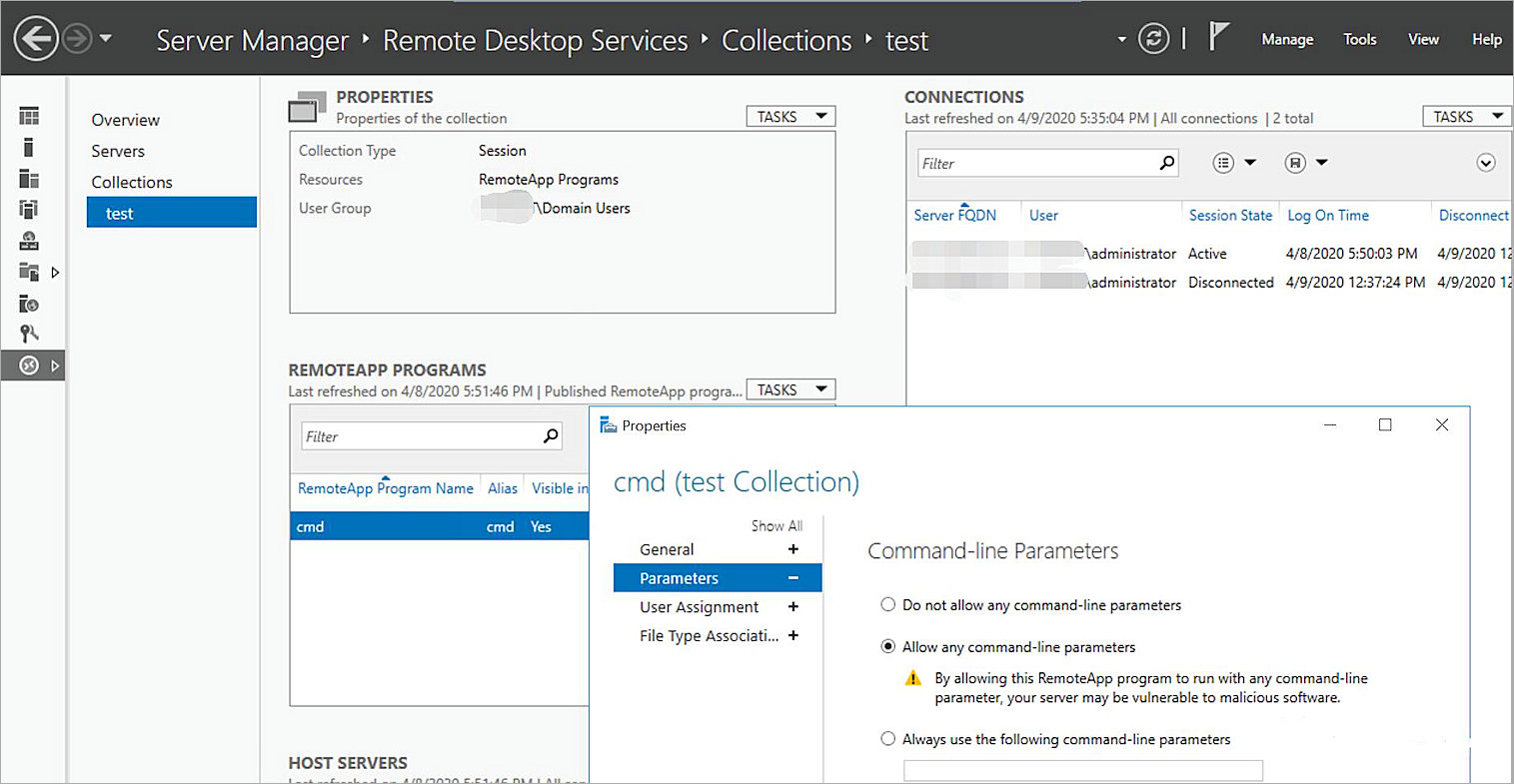Expand the User Assignment section
The image size is (1514, 784).
(x=793, y=607)
